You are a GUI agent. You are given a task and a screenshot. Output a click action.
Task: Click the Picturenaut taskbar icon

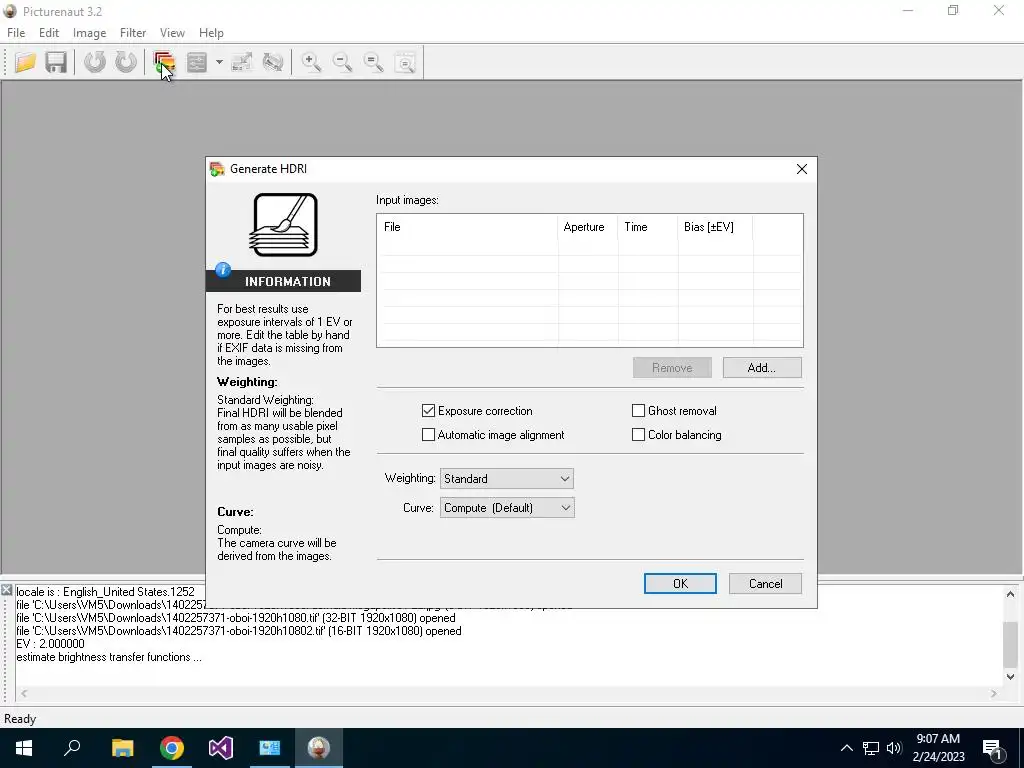tap(319, 748)
